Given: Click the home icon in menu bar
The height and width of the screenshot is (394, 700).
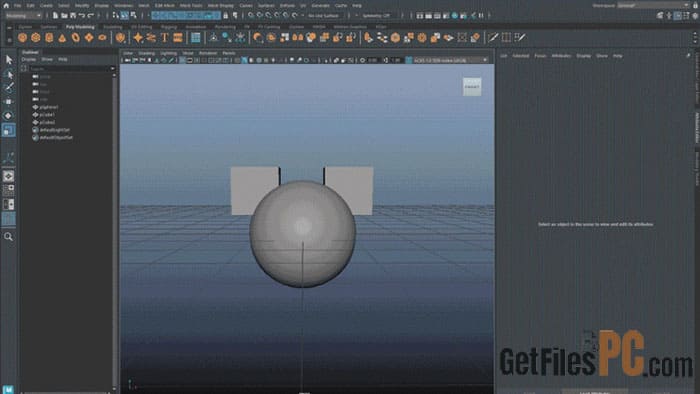Looking at the screenshot, I should tap(6, 5).
